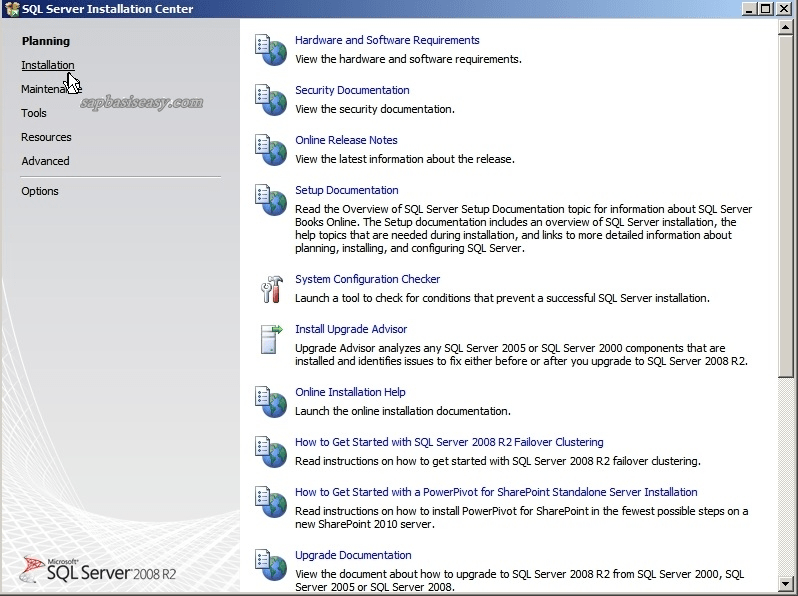Maximize the SQL Server Installation Center window
Screen dimensions: 798x596
click(765, 9)
